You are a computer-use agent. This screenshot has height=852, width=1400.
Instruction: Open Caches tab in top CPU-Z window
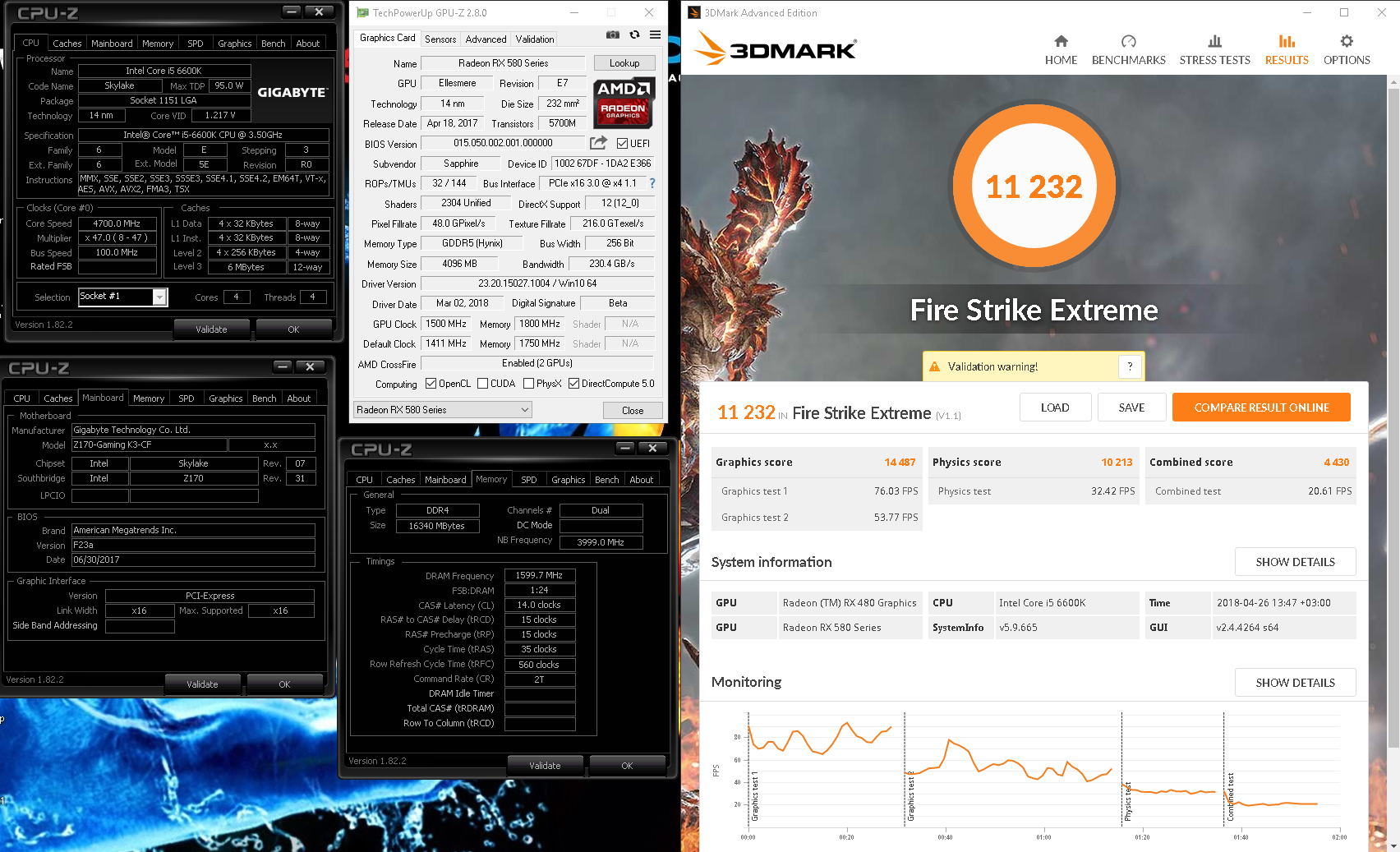pos(67,44)
